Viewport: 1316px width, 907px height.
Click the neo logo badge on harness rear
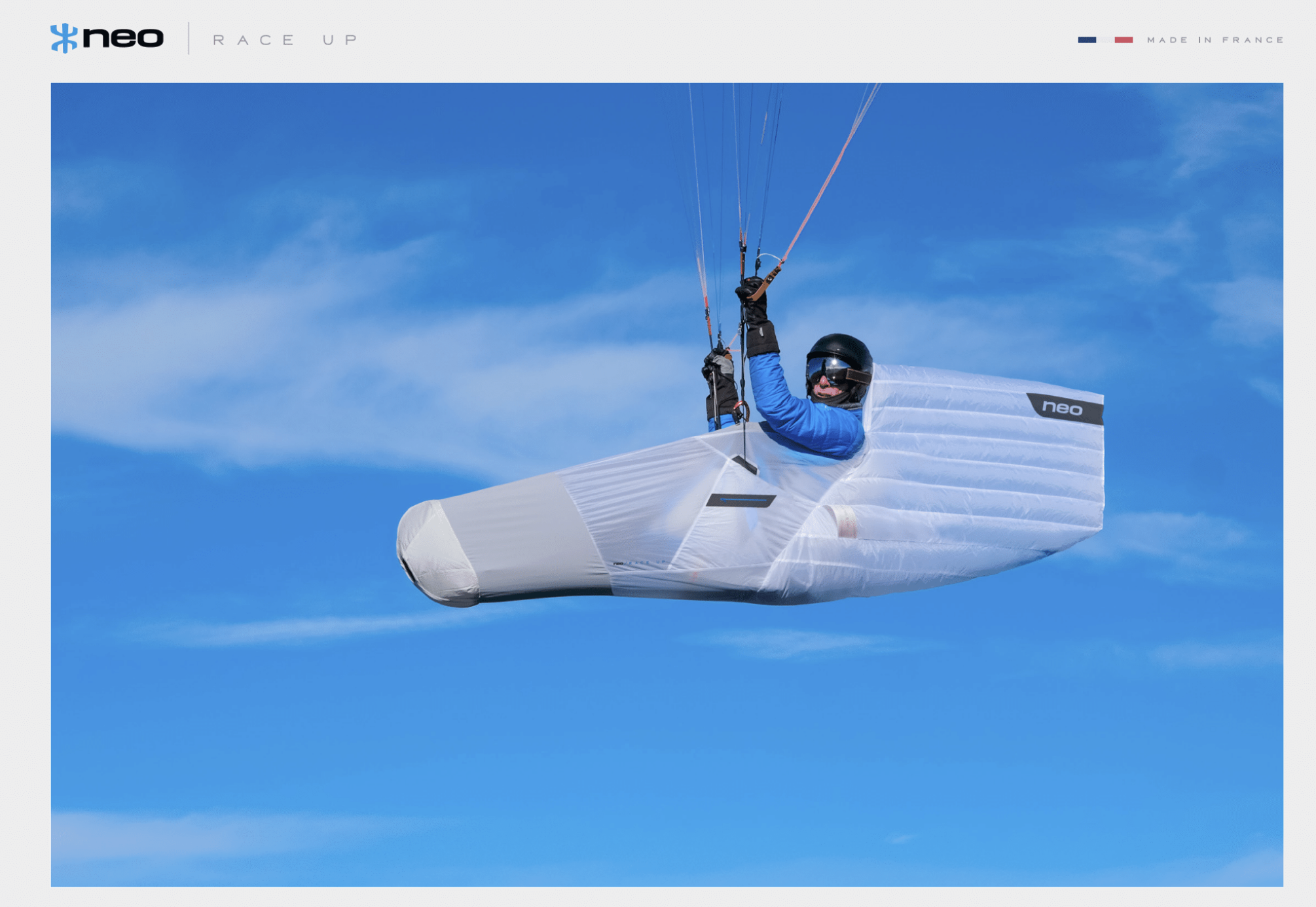tap(1064, 409)
